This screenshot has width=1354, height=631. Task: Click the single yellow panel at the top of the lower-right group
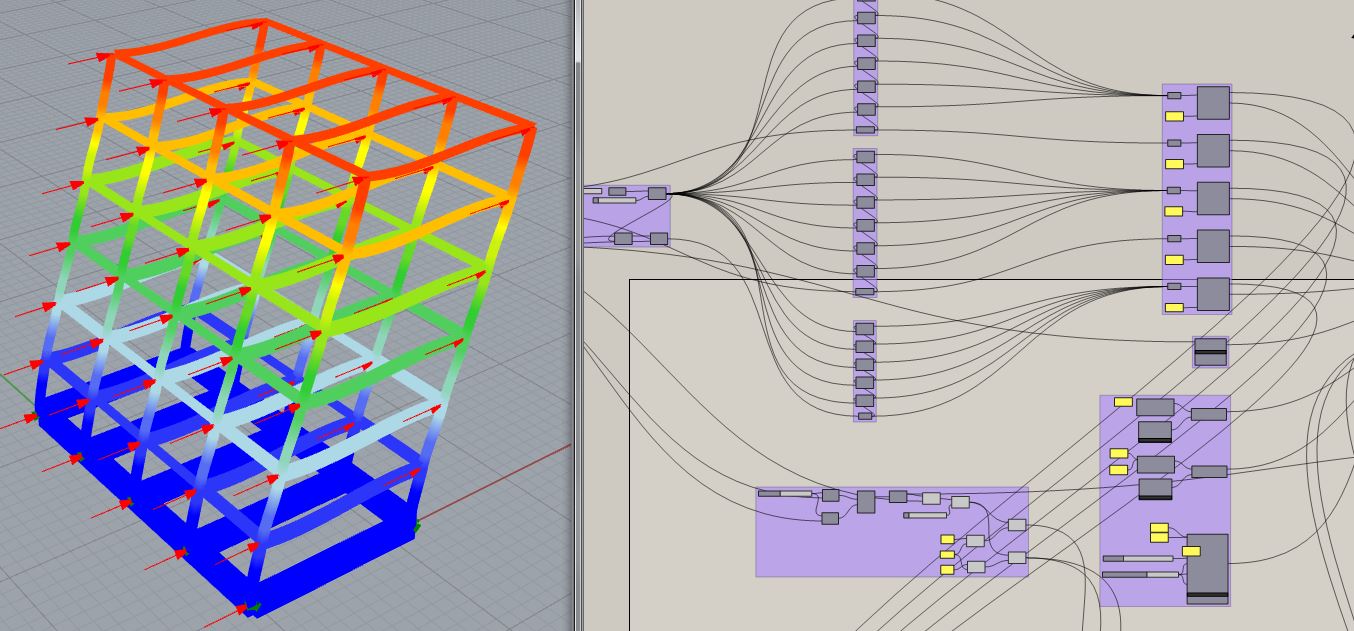pyautogui.click(x=1123, y=402)
